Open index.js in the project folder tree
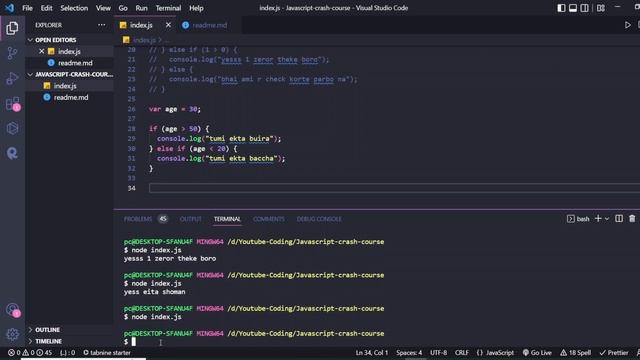This screenshot has width=640, height=360. coord(65,86)
